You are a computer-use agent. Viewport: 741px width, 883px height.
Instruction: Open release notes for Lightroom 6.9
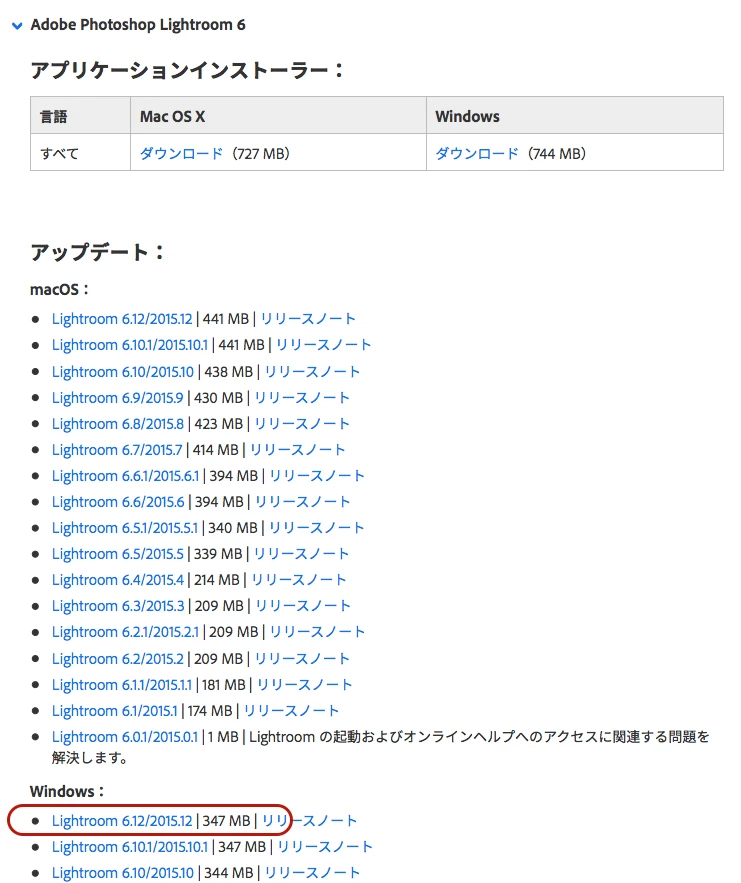click(302, 398)
